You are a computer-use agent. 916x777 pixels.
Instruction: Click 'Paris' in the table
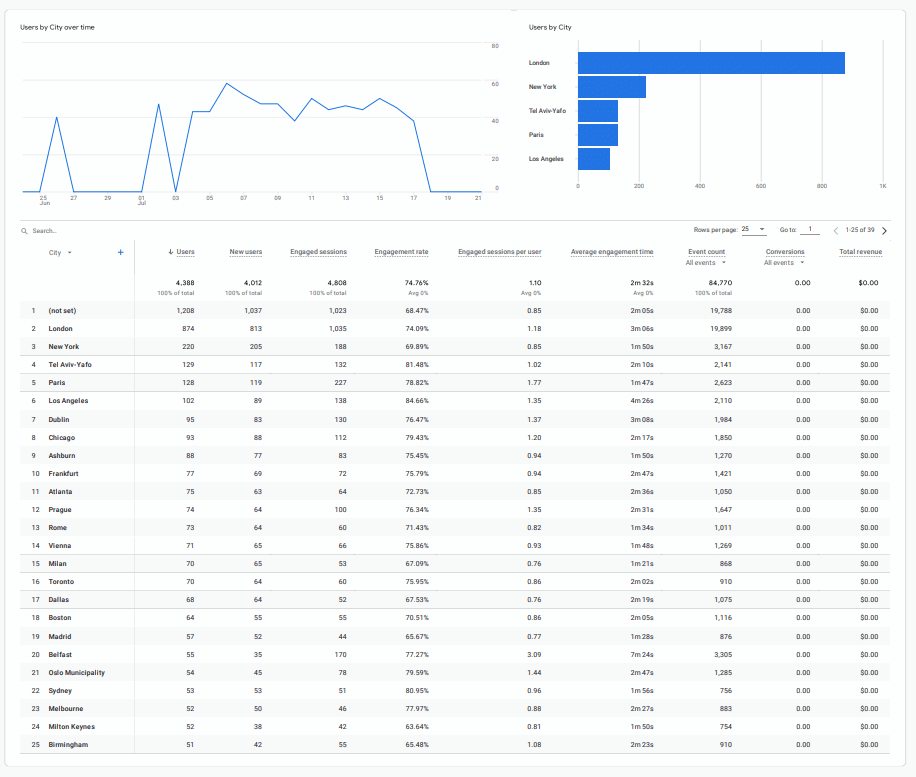pos(57,383)
